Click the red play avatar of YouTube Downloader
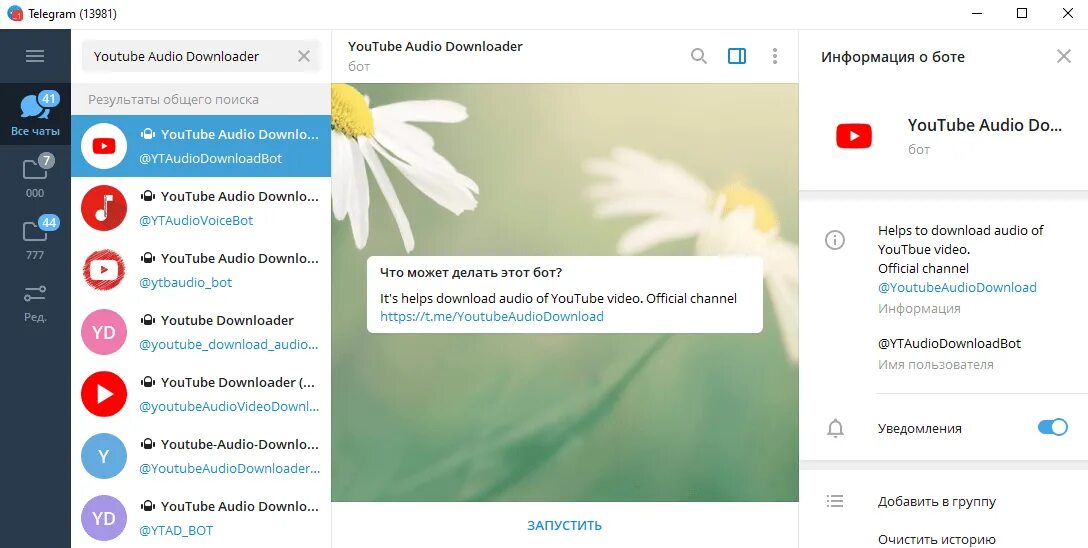This screenshot has height=548, width=1088. [x=104, y=394]
